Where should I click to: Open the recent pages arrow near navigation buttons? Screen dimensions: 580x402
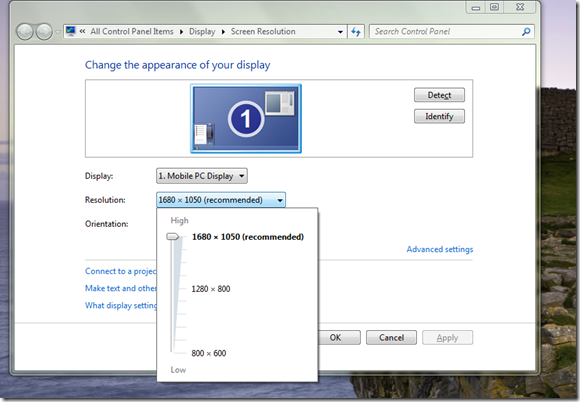click(58, 32)
